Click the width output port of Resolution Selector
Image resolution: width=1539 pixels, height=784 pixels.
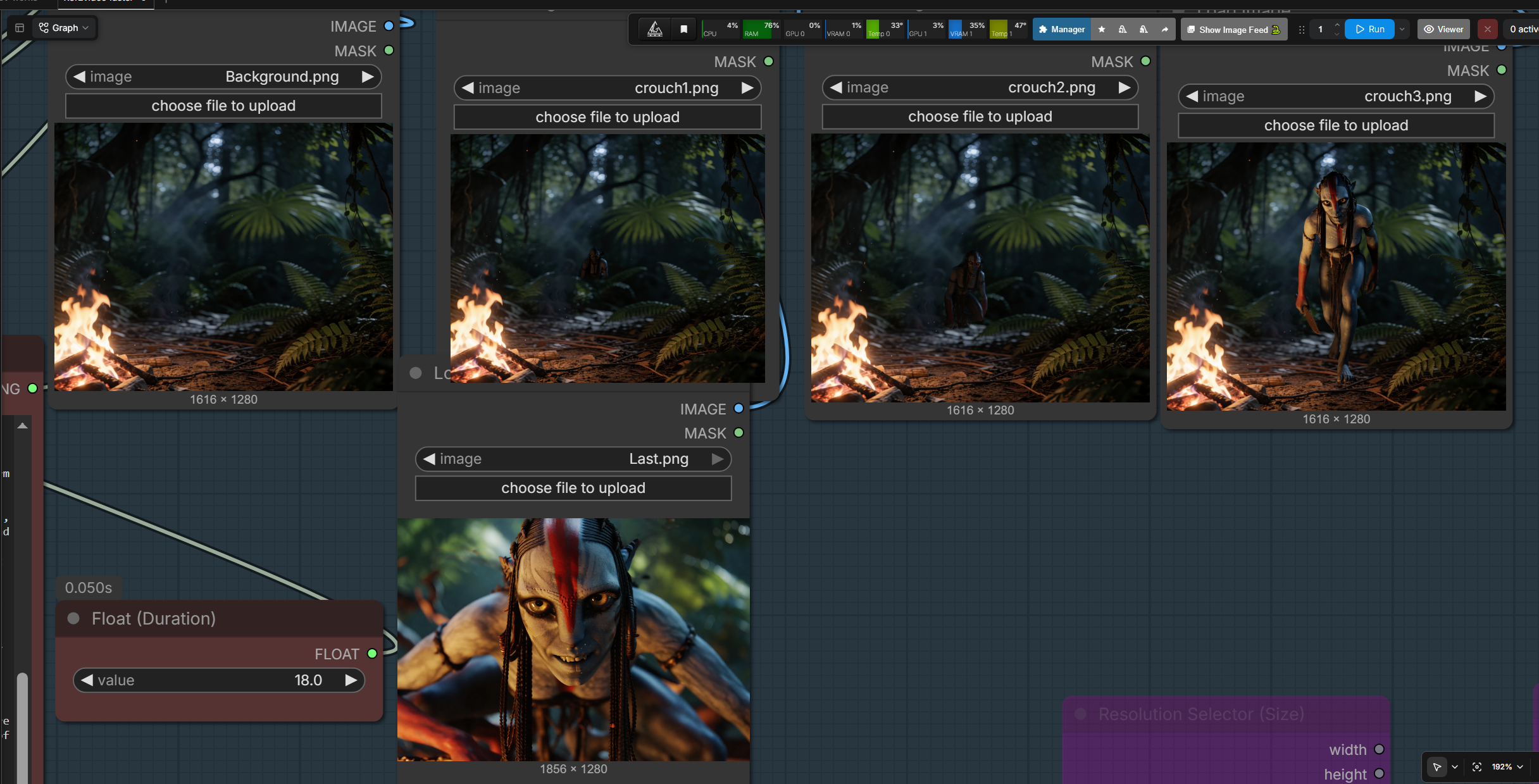pos(1380,749)
